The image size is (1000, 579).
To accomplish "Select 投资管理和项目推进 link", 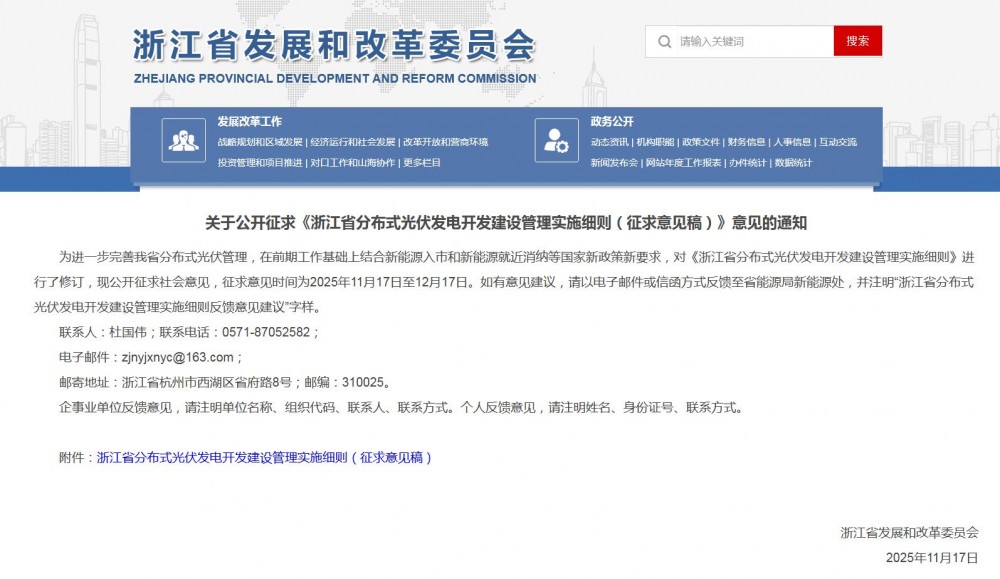I will (x=260, y=162).
